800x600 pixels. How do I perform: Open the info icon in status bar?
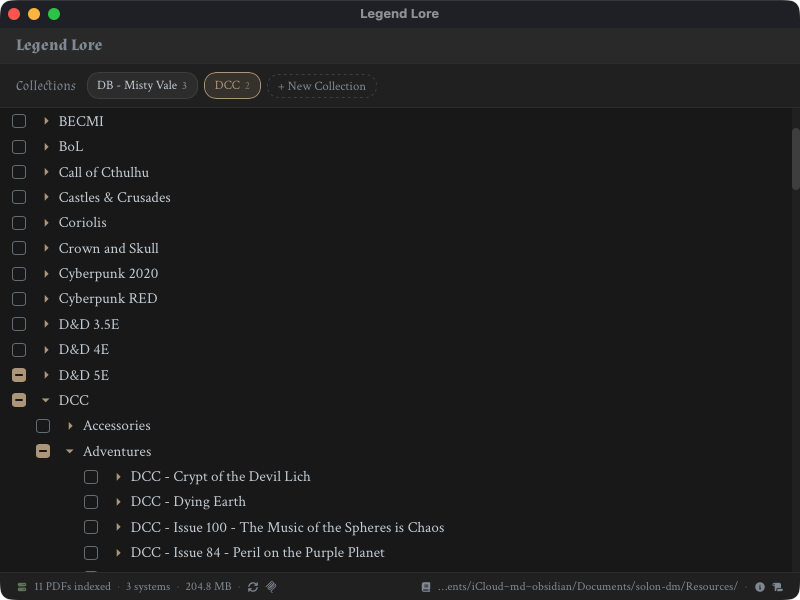tap(760, 587)
